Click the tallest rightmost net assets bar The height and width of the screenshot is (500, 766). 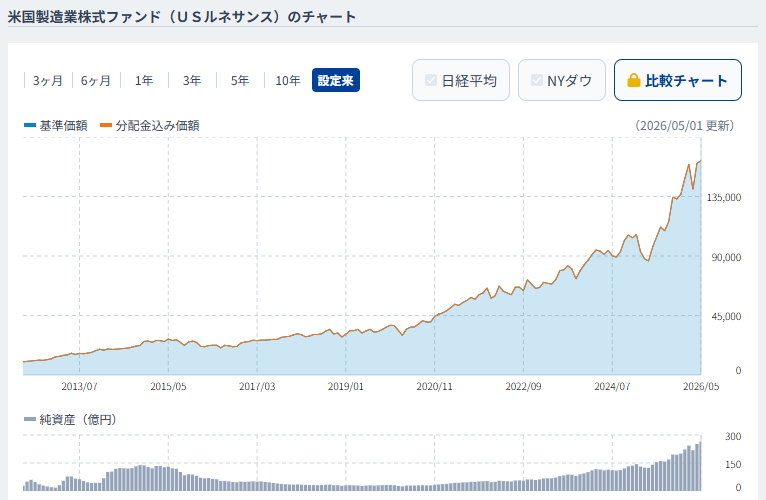click(700, 466)
